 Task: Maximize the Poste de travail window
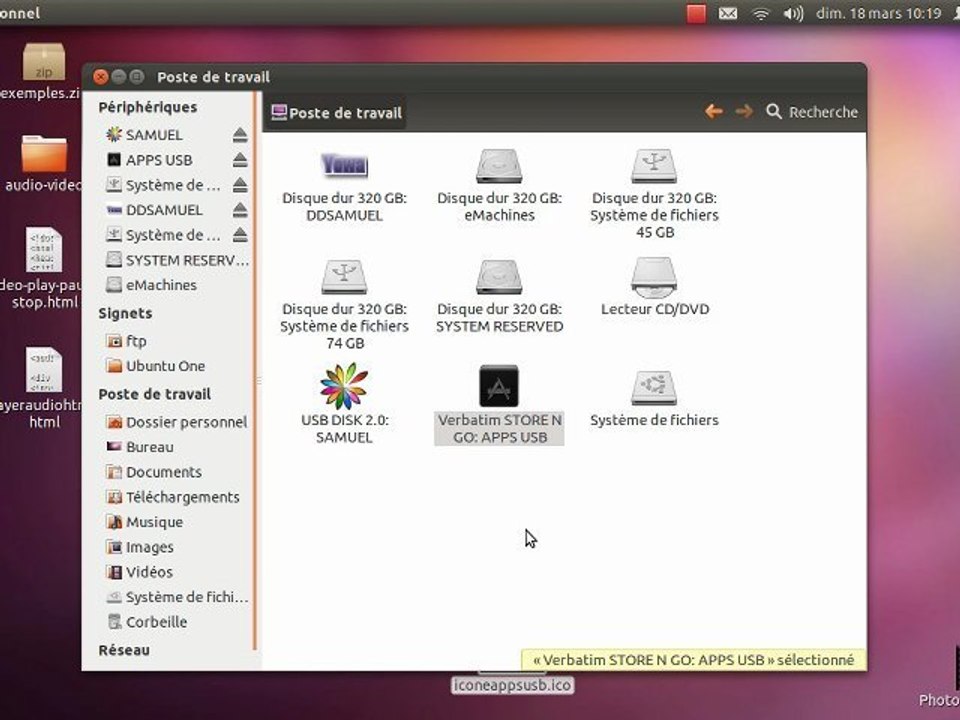coord(137,77)
